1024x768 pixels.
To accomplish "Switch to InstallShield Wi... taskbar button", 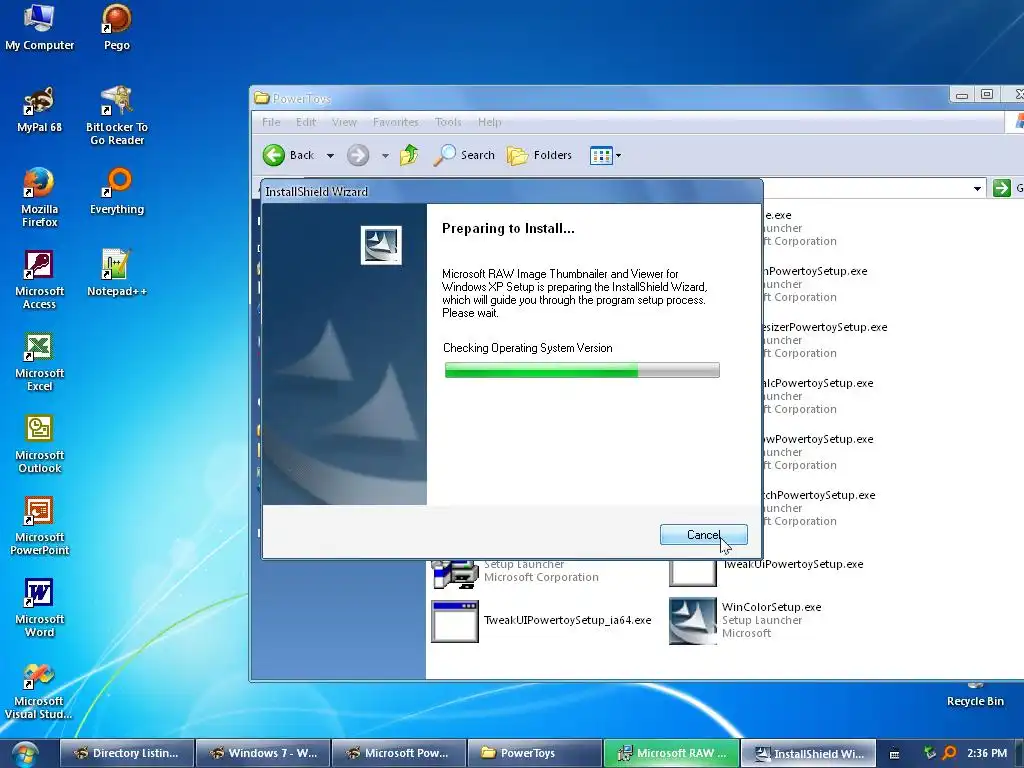I will (x=807, y=754).
